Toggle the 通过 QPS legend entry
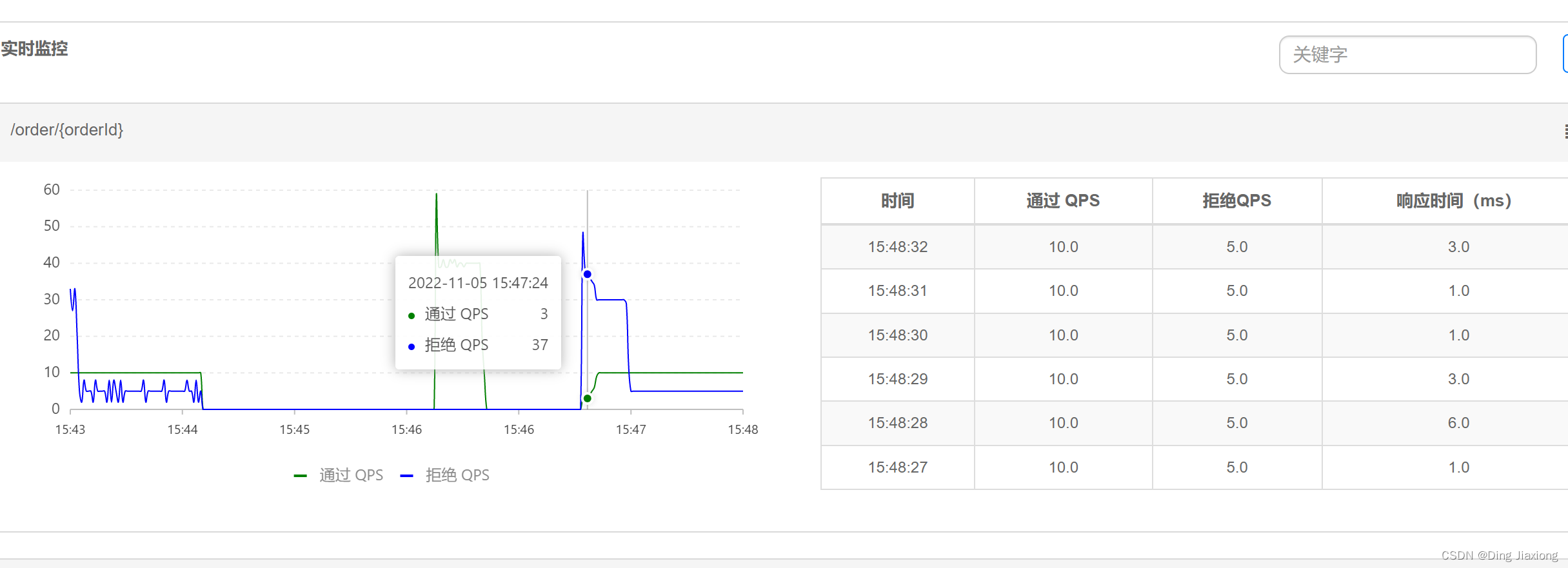Screen dimensions: 1568x568 point(339,475)
